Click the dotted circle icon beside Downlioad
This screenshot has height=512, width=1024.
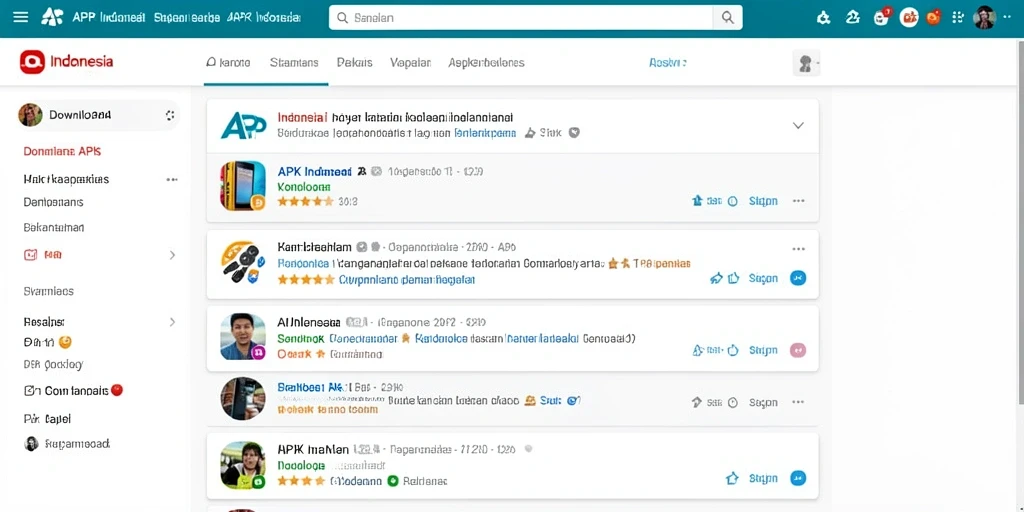[170, 116]
